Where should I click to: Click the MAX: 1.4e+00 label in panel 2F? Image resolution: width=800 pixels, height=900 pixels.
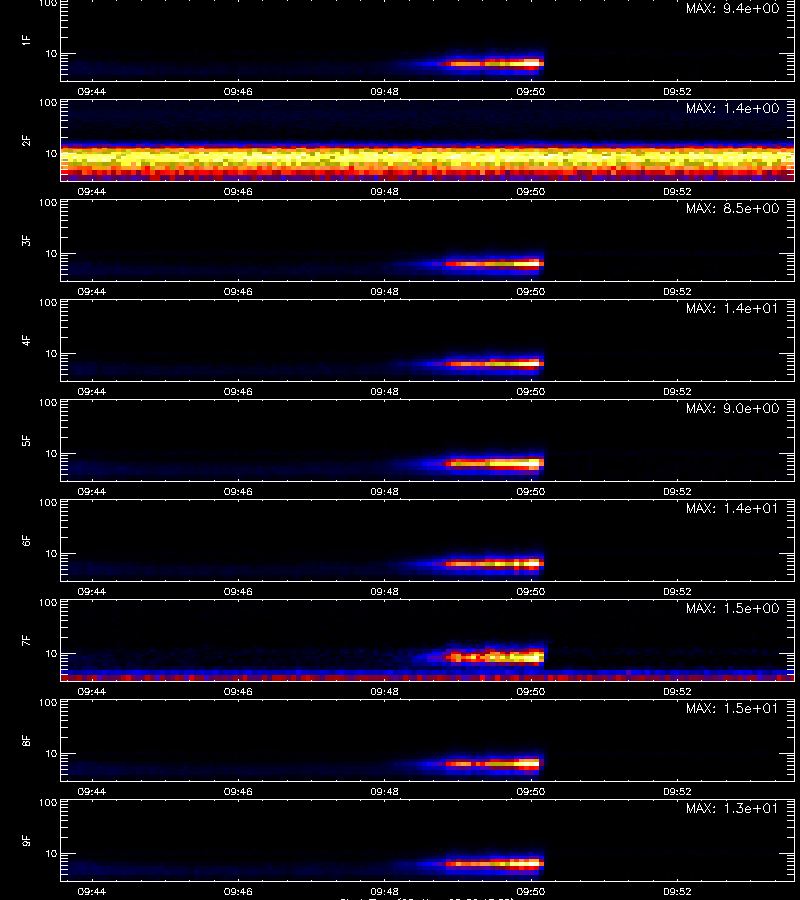(x=732, y=108)
